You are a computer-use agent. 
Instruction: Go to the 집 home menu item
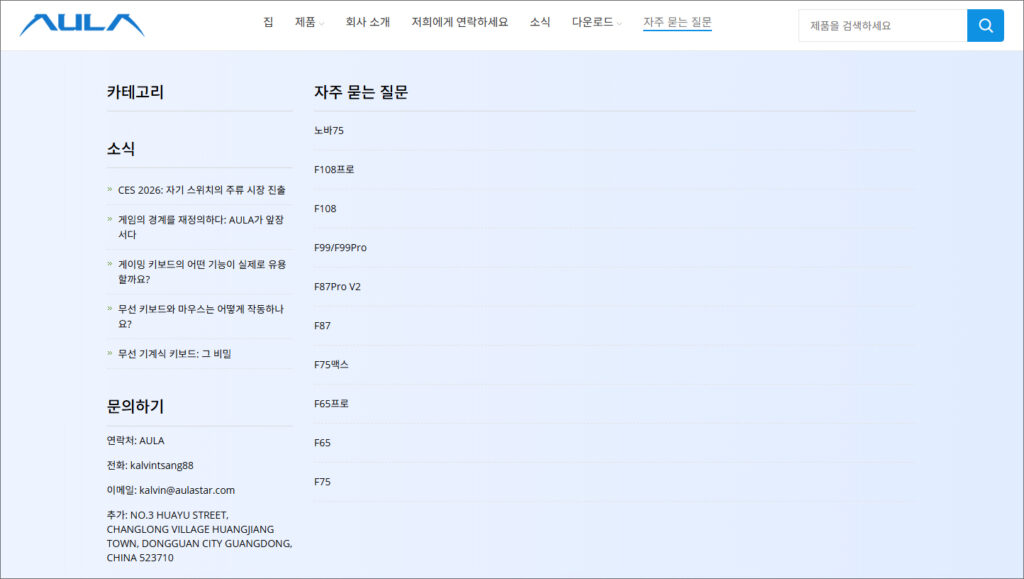point(268,22)
